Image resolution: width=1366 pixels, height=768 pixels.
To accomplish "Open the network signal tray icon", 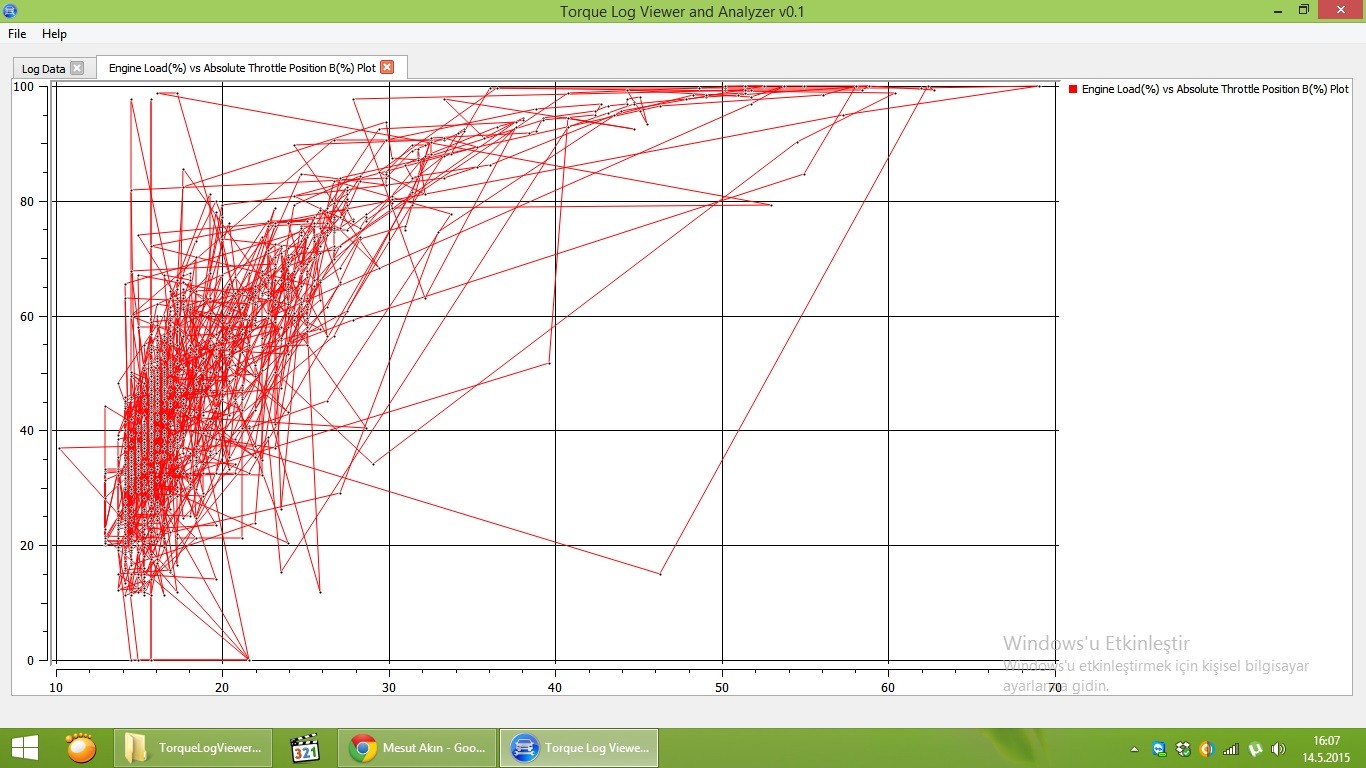I will [x=1231, y=749].
